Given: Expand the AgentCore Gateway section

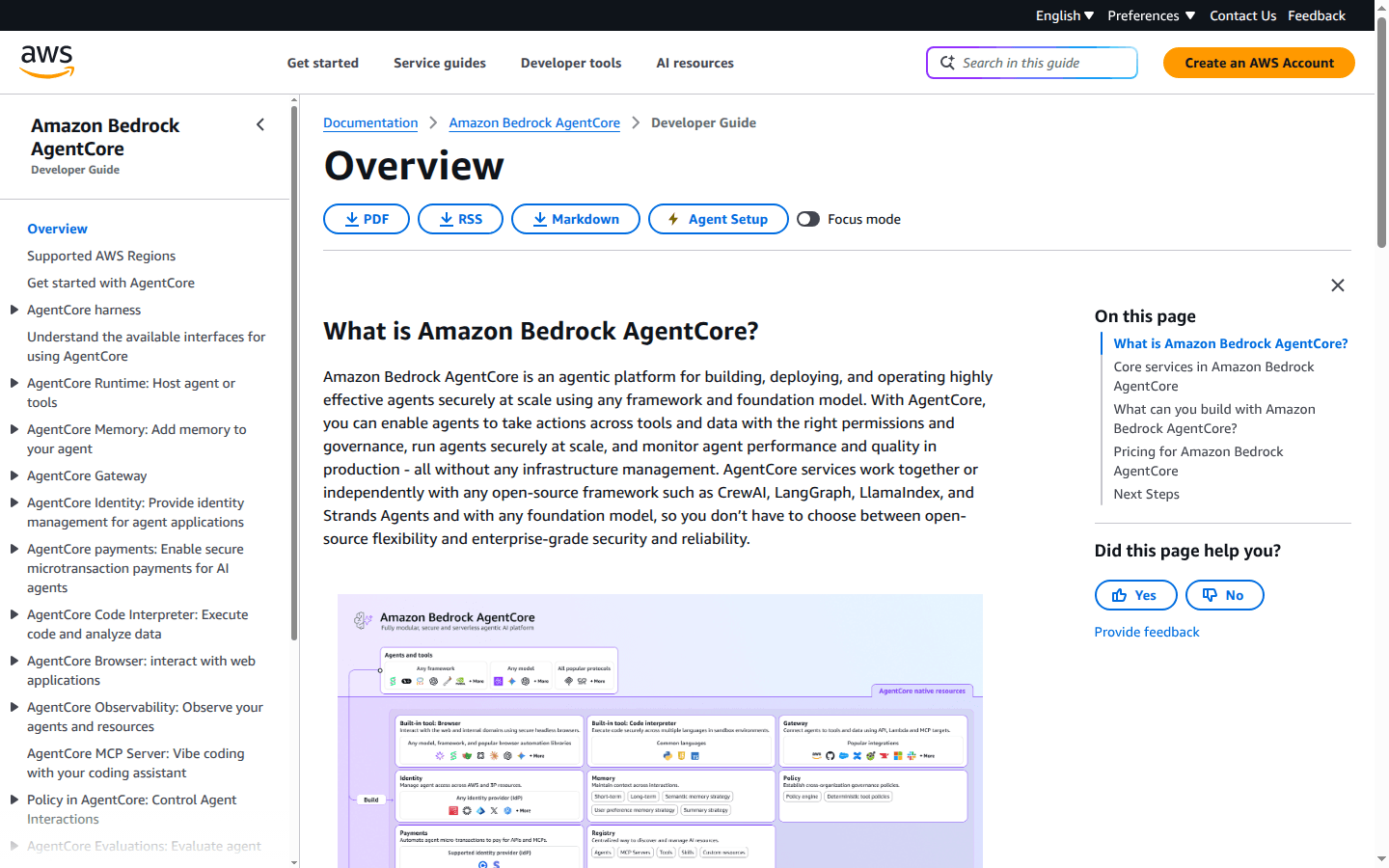Looking at the screenshot, I should (x=14, y=475).
